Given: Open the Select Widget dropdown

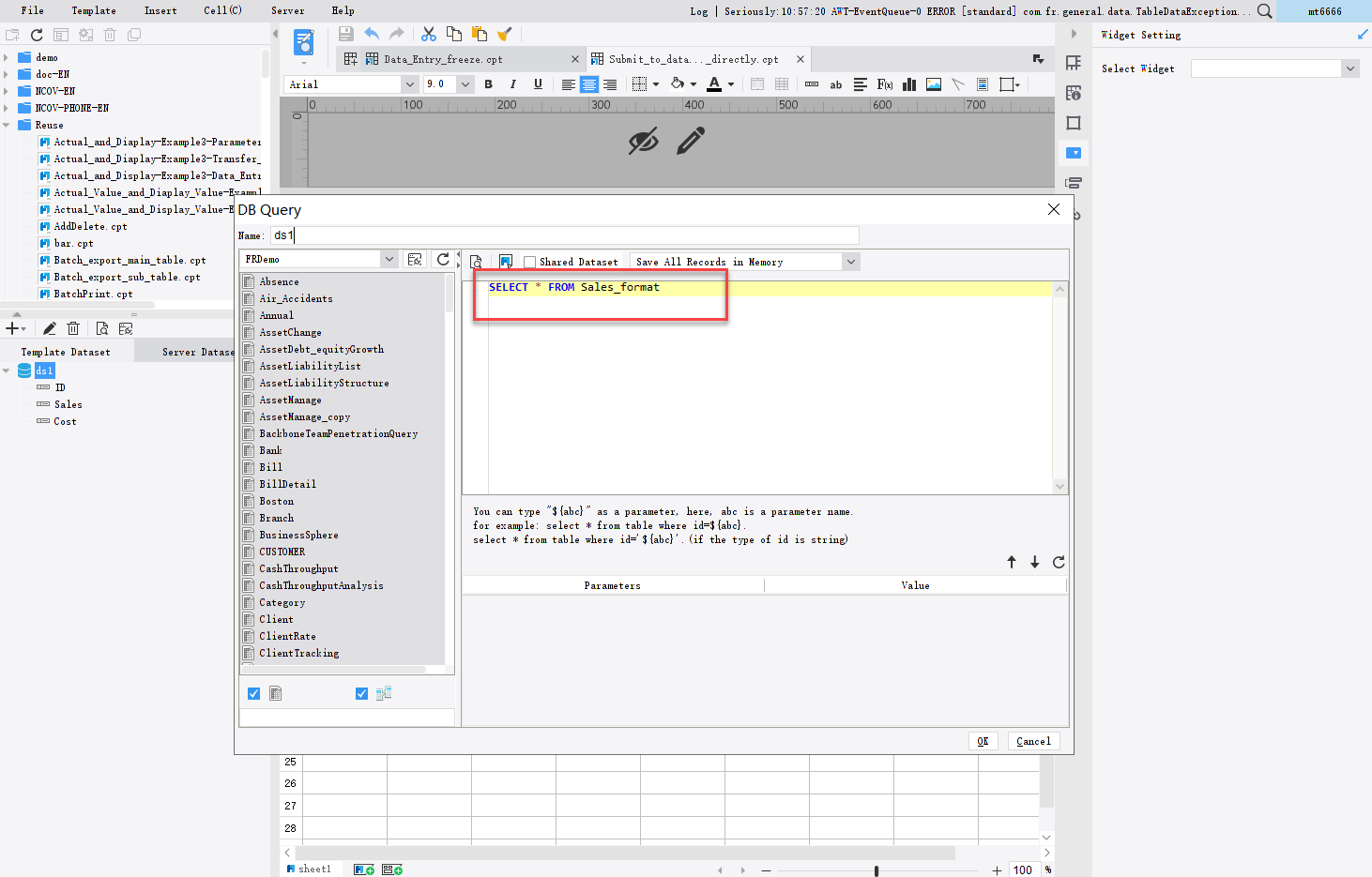Looking at the screenshot, I should click(x=1350, y=68).
